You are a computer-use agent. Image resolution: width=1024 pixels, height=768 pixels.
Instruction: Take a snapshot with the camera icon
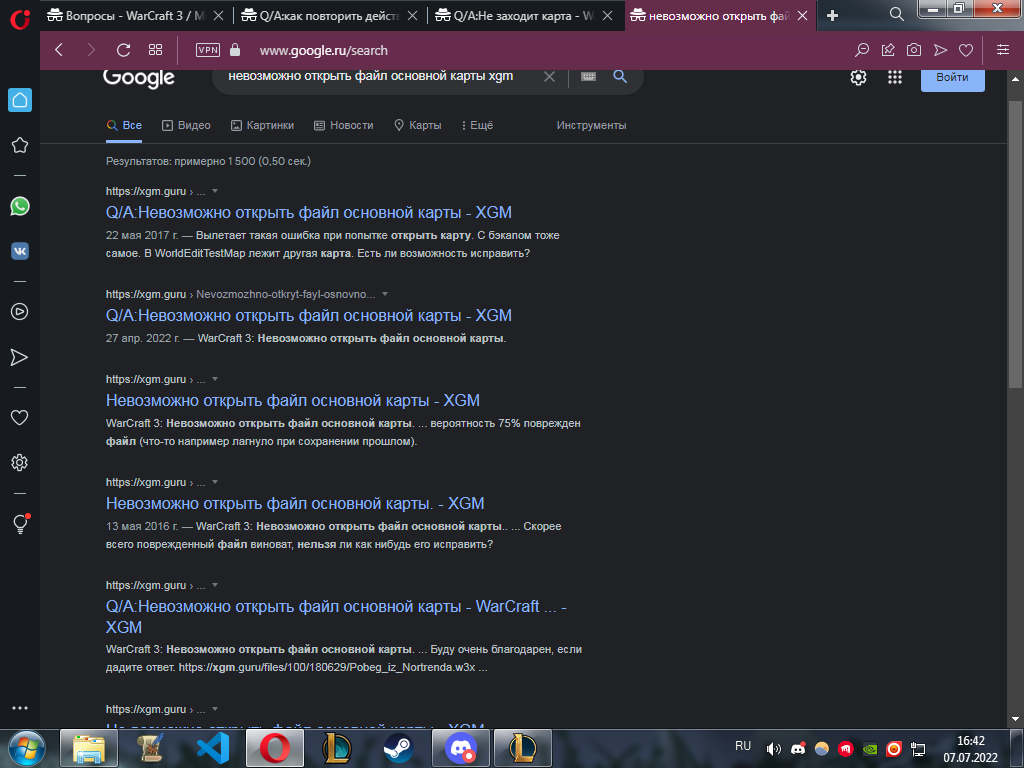(x=914, y=50)
